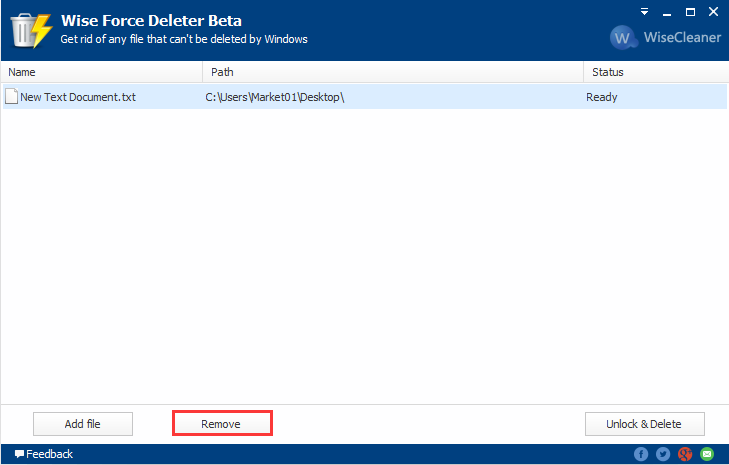
Task: Click the trash can lightning app logo
Action: tap(31, 30)
